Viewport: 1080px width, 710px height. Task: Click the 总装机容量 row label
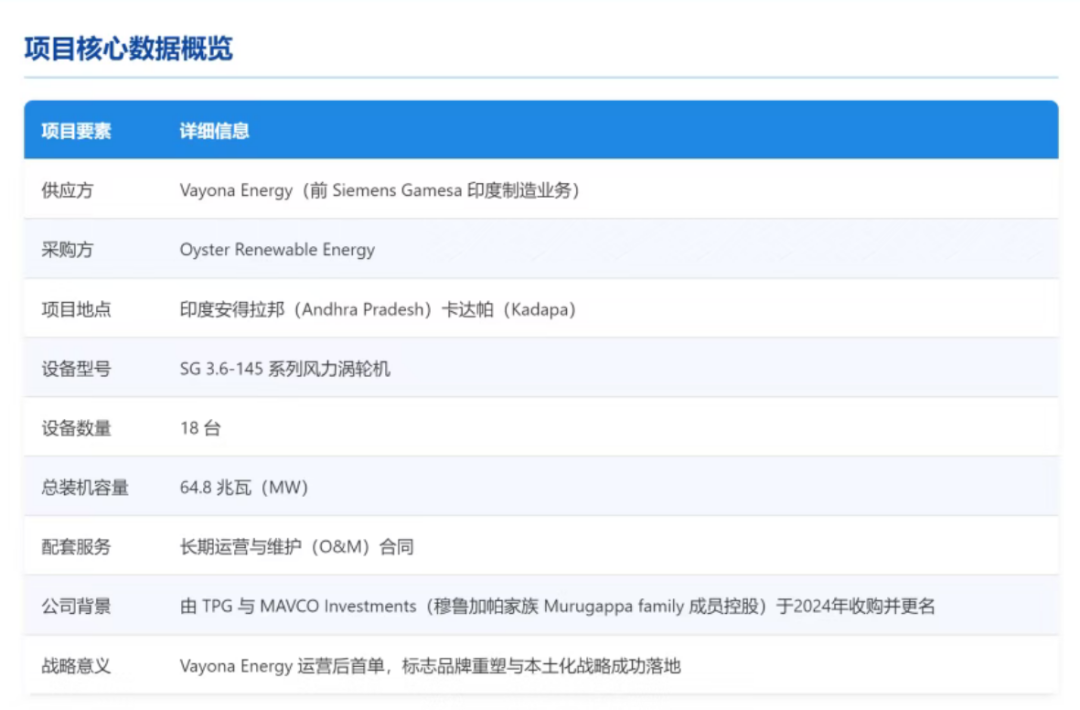[85, 488]
